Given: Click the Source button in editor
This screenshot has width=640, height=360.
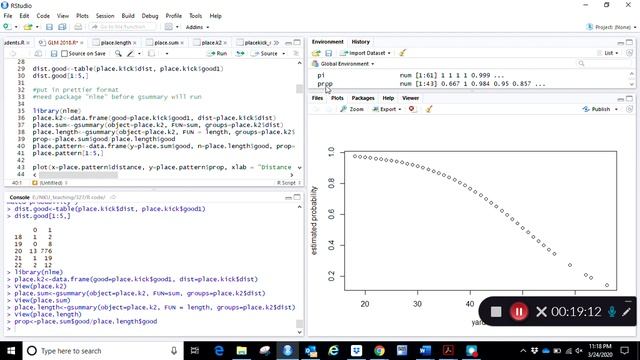Looking at the screenshot, I should pyautogui.click(x=265, y=53).
